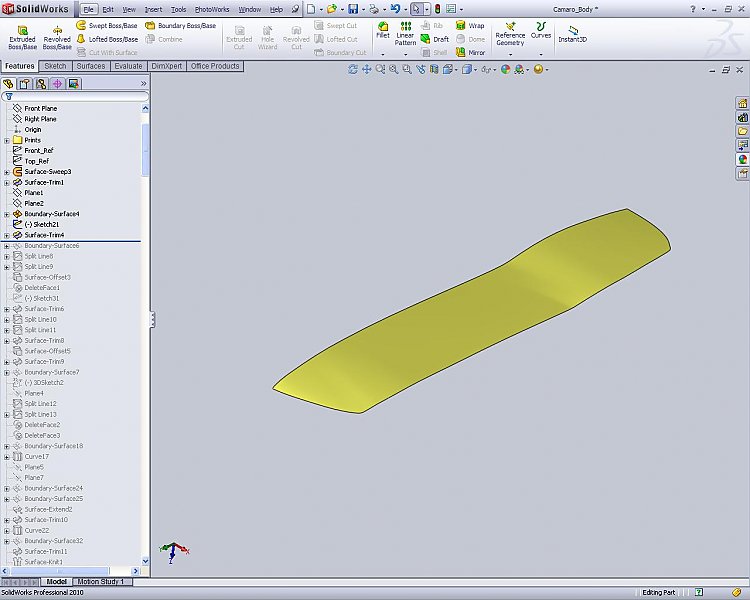Click the Pan view icon
Viewport: 750px width, 600px height.
coord(366,69)
